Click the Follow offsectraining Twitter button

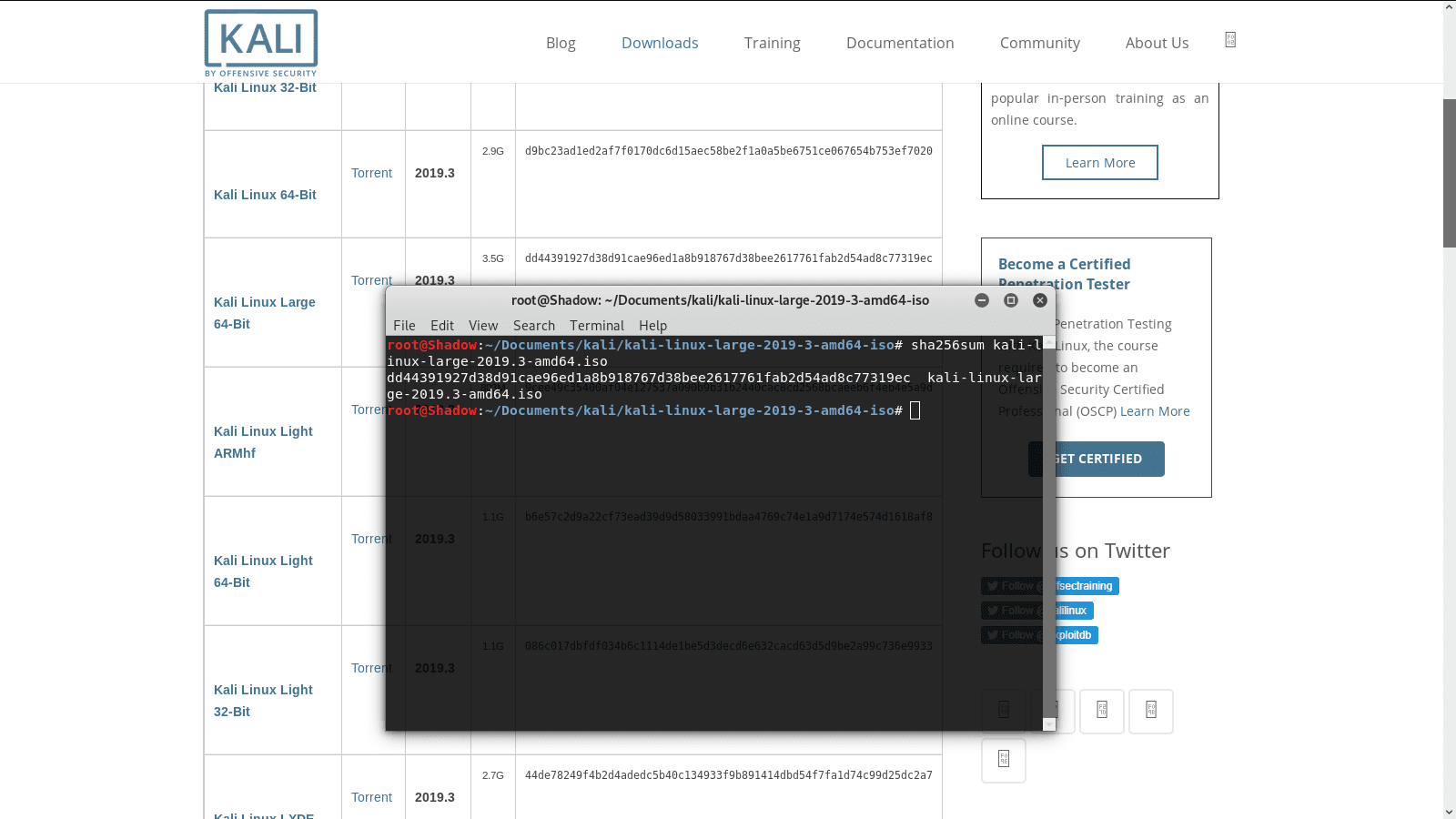click(x=1050, y=586)
